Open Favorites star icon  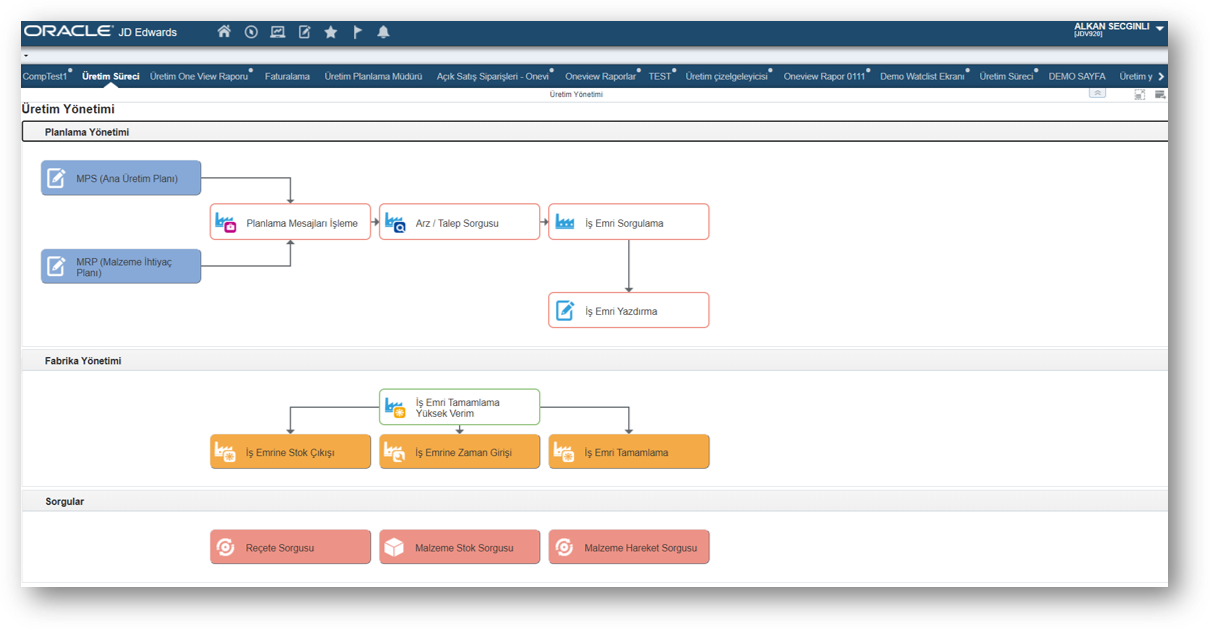tap(331, 32)
